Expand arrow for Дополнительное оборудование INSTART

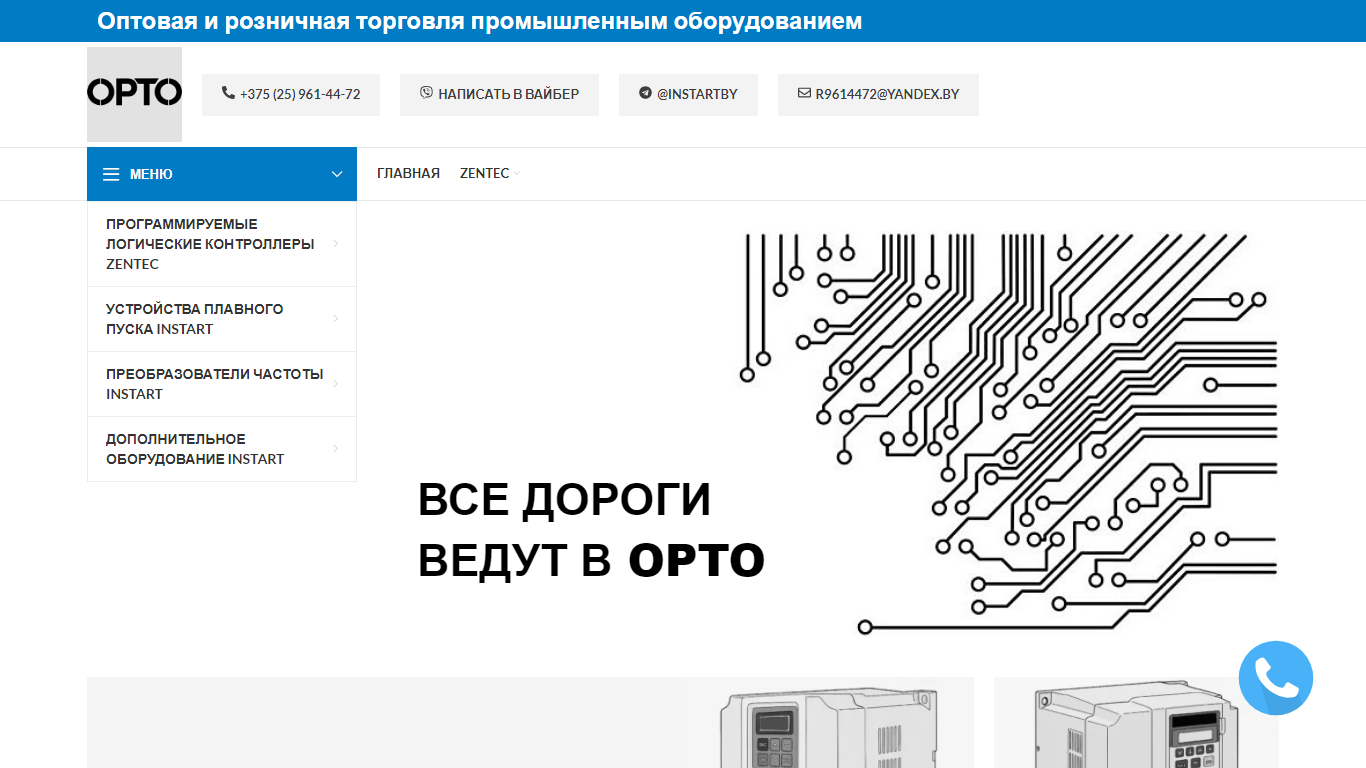[335, 449]
